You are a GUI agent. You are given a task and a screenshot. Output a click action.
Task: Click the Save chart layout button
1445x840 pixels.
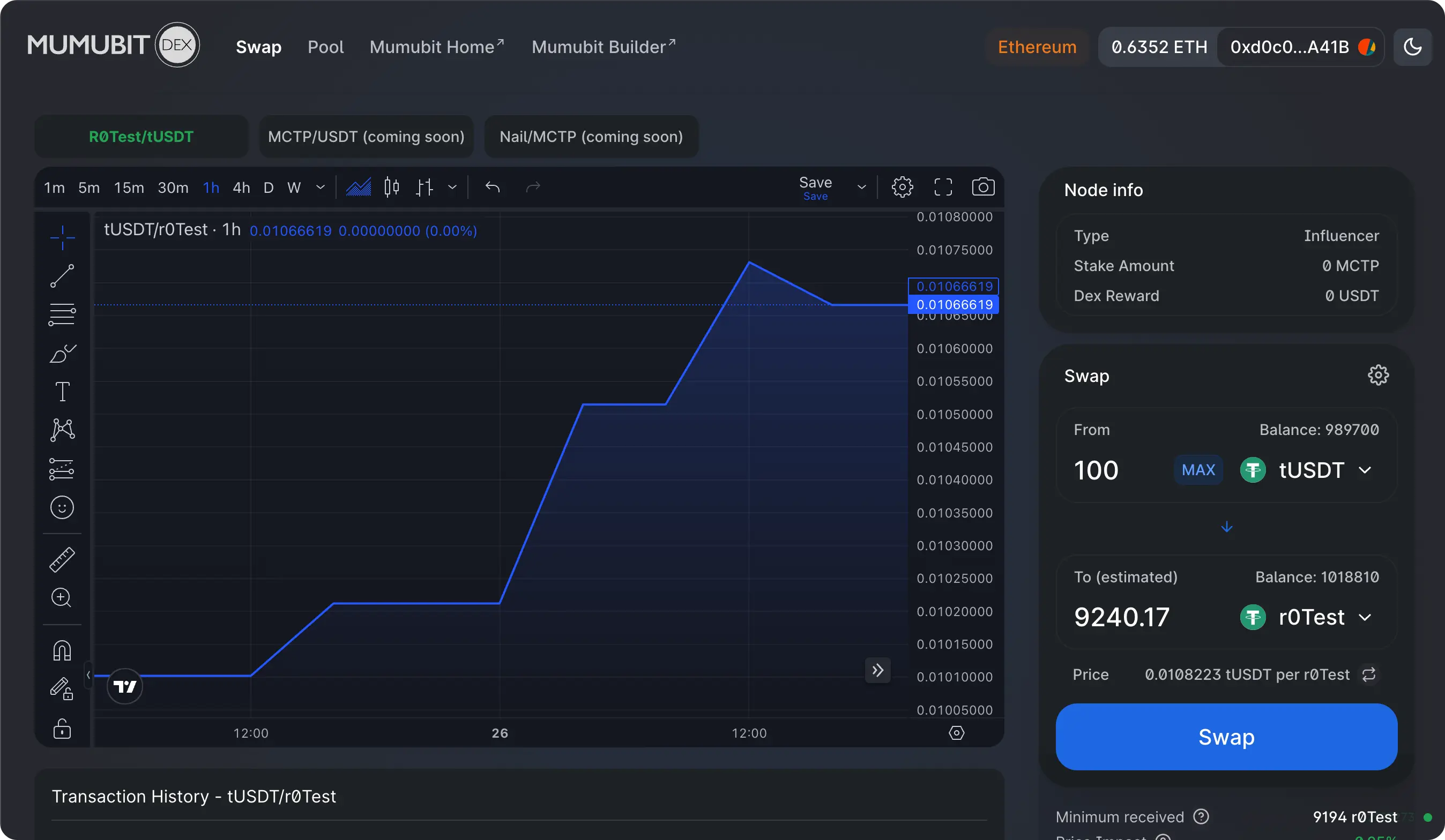pos(815,188)
